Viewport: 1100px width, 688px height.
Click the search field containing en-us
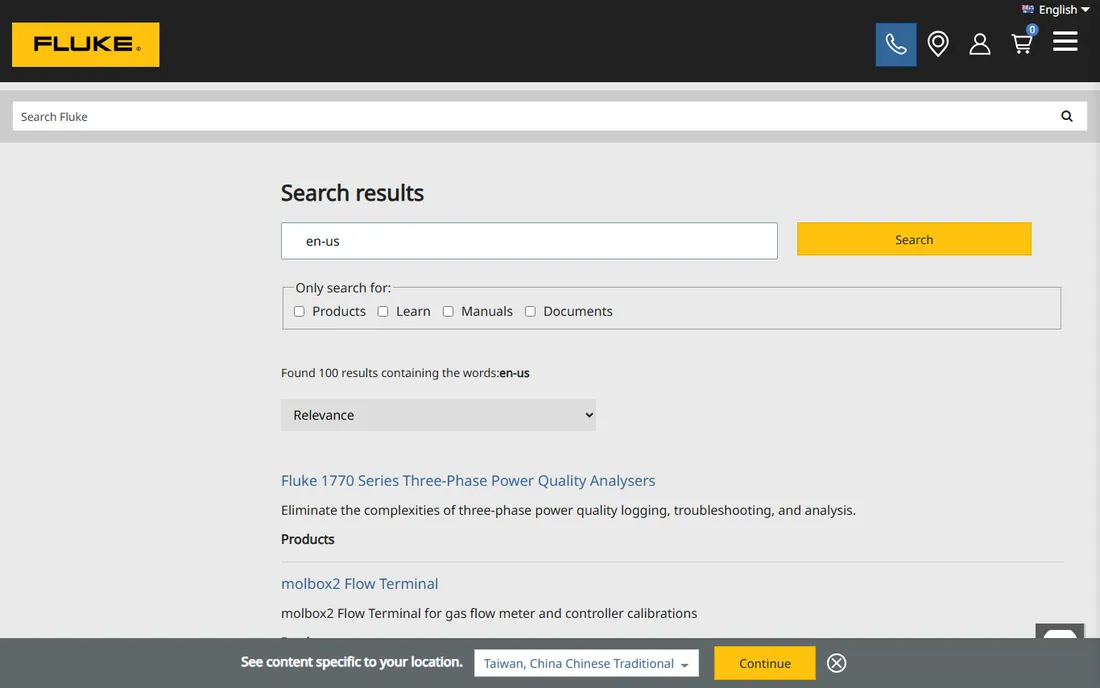click(529, 241)
